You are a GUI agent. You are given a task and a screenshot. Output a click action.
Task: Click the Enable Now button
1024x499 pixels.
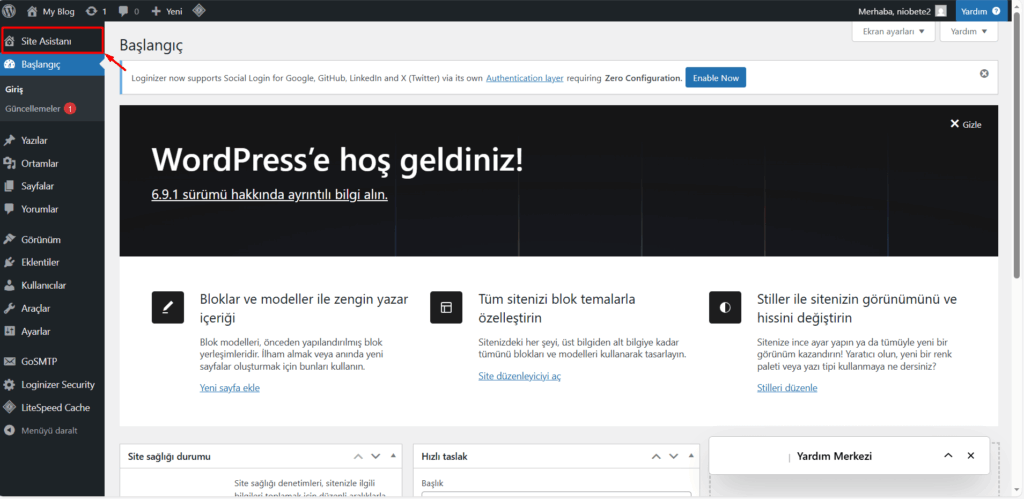tap(715, 78)
